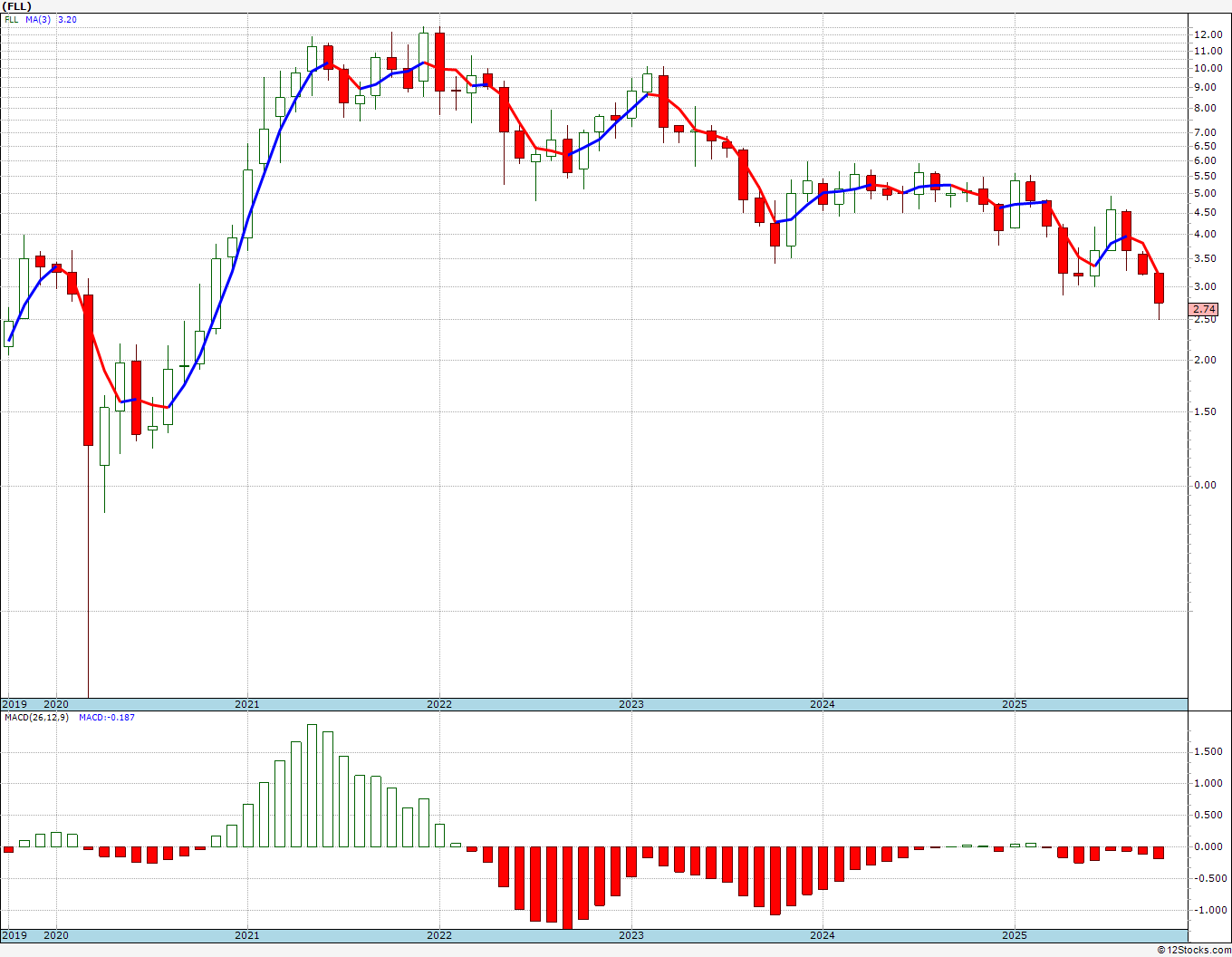Click the 2023 label on price time axis
This screenshot has height=957, width=1232.
631,704
